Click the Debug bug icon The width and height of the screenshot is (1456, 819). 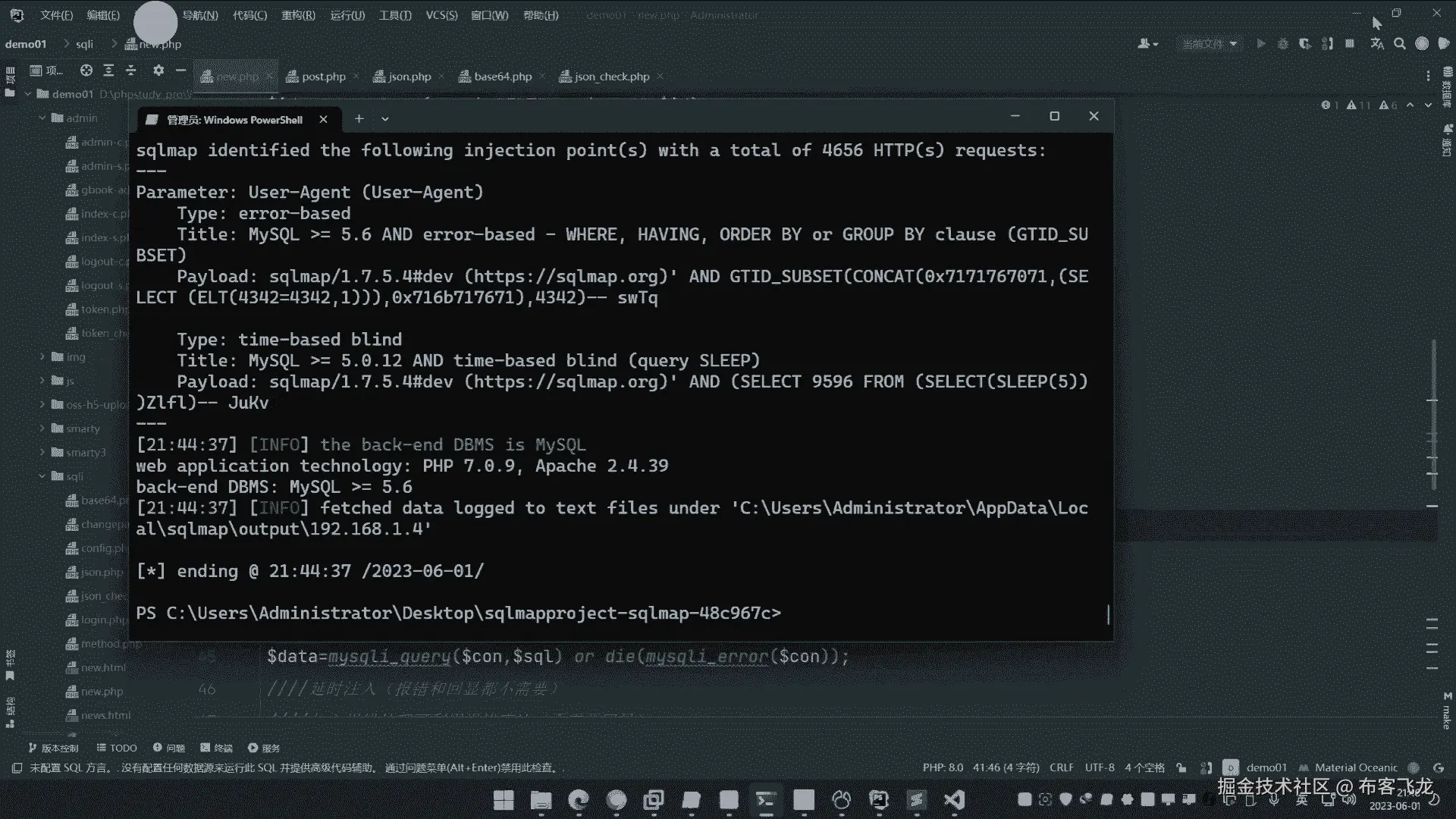(x=1282, y=44)
